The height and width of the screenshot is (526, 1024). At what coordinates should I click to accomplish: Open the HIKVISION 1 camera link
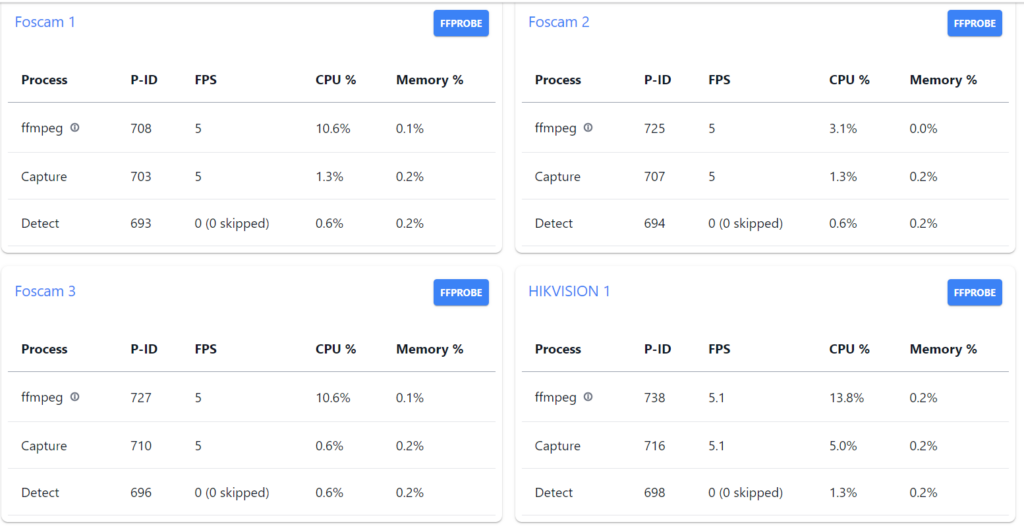point(569,291)
